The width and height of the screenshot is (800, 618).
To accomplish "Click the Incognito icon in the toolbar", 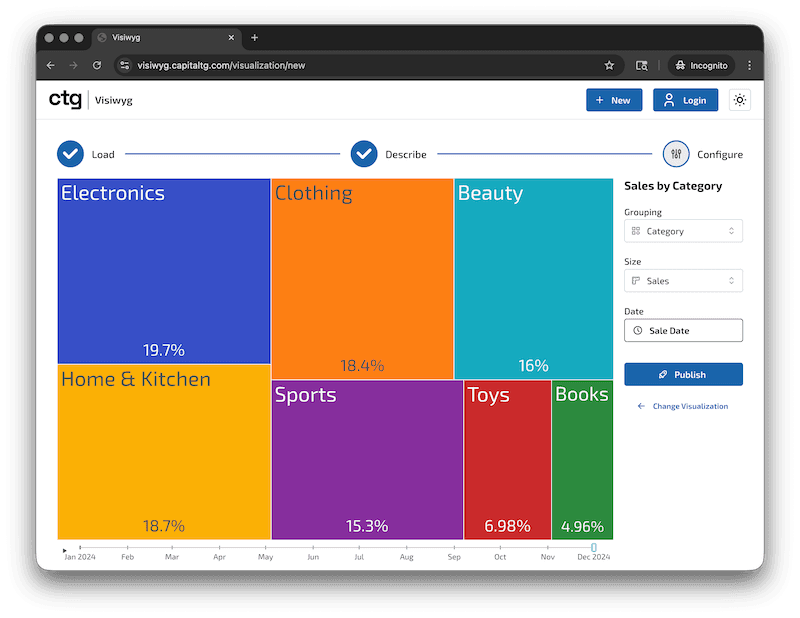I will coord(680,64).
